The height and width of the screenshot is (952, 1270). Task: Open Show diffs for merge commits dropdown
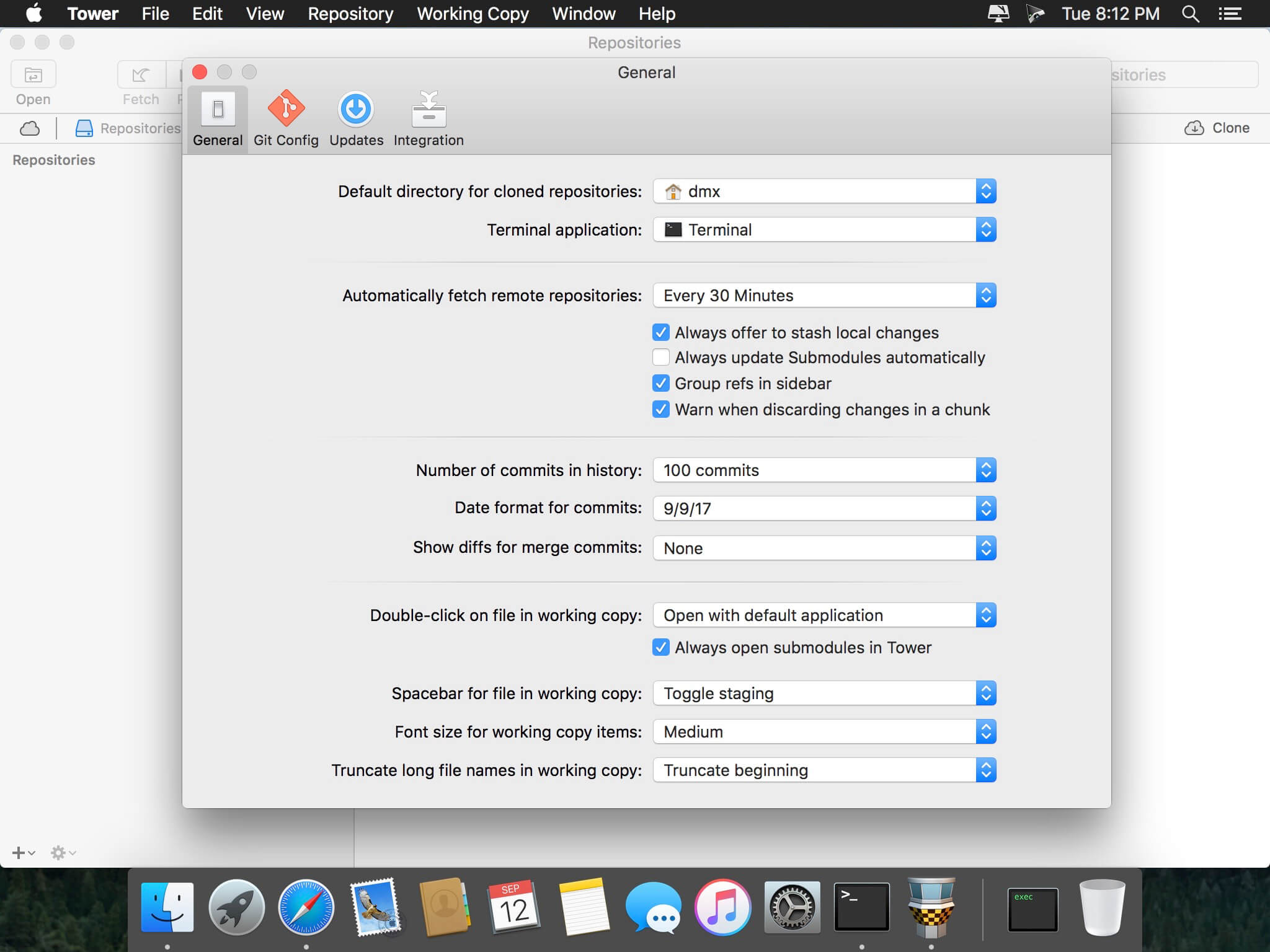[824, 549]
